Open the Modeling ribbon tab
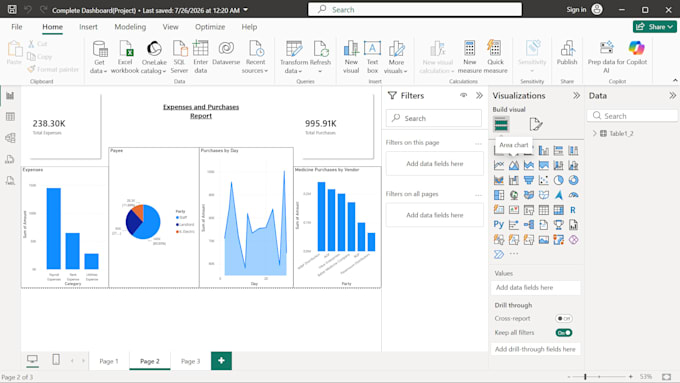This screenshot has height=383, width=680. click(x=130, y=27)
